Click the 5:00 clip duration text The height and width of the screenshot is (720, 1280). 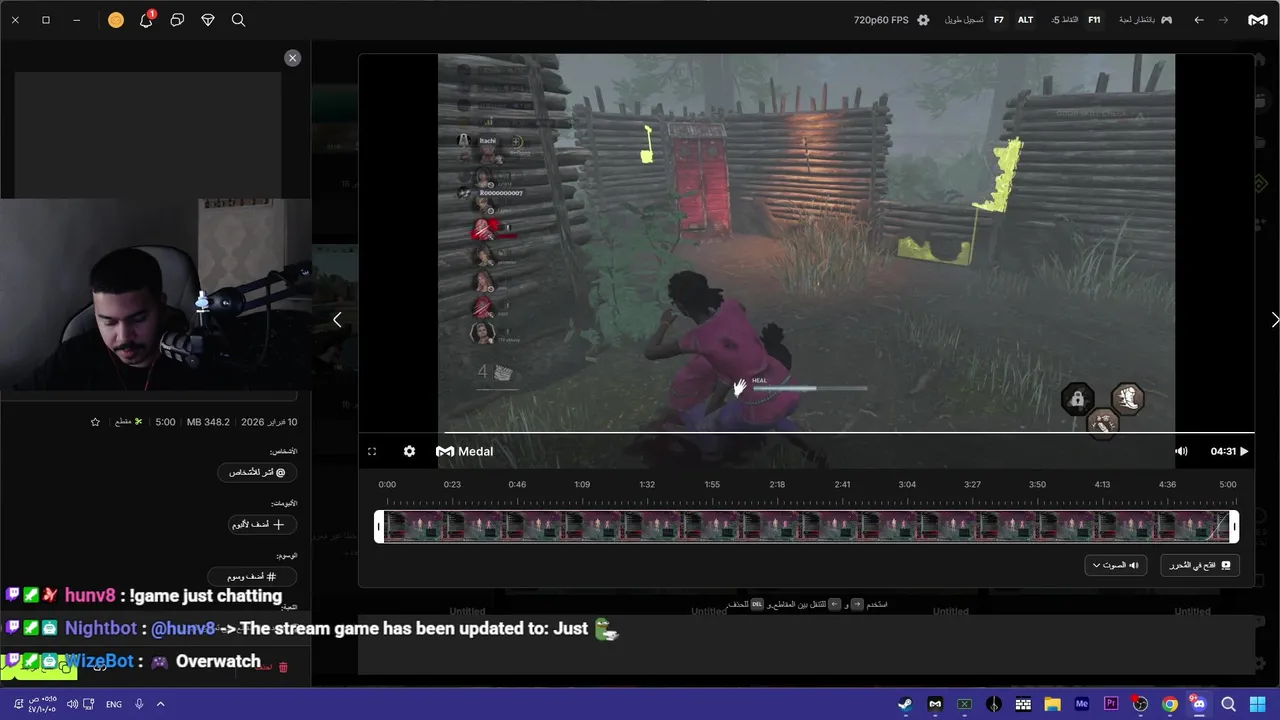(166, 422)
